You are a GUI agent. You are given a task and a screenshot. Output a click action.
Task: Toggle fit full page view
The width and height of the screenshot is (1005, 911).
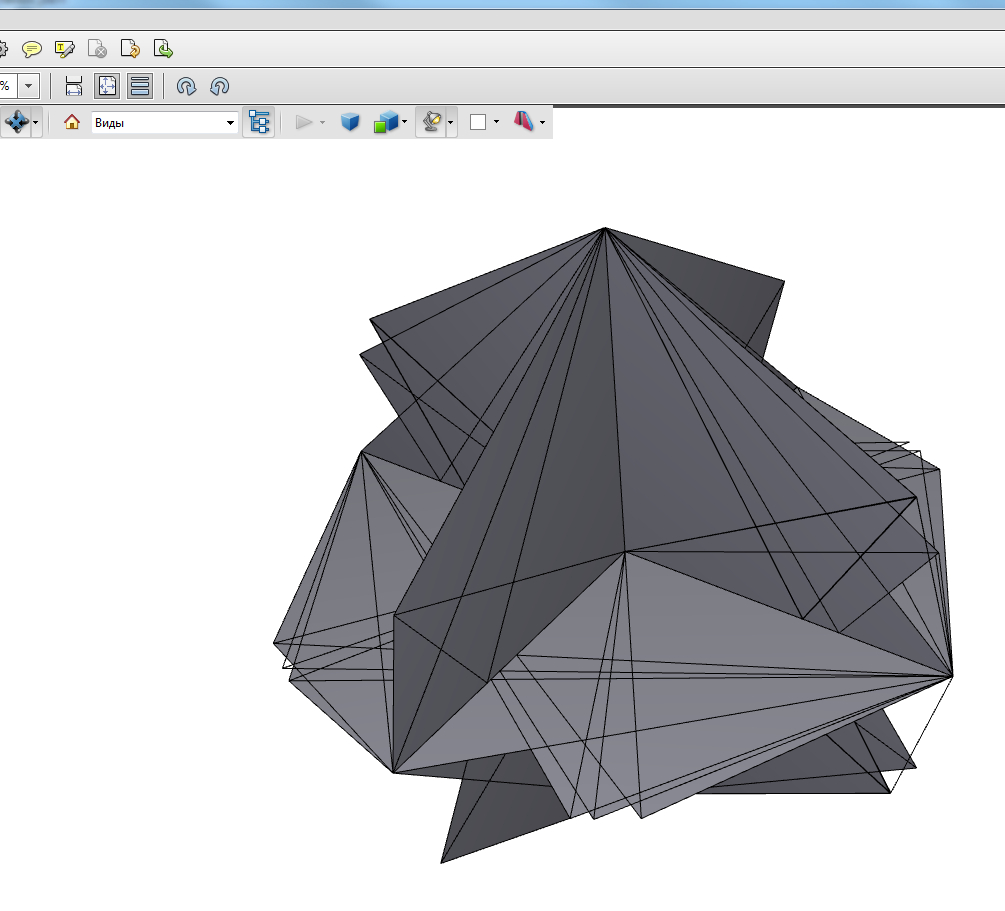click(x=107, y=86)
